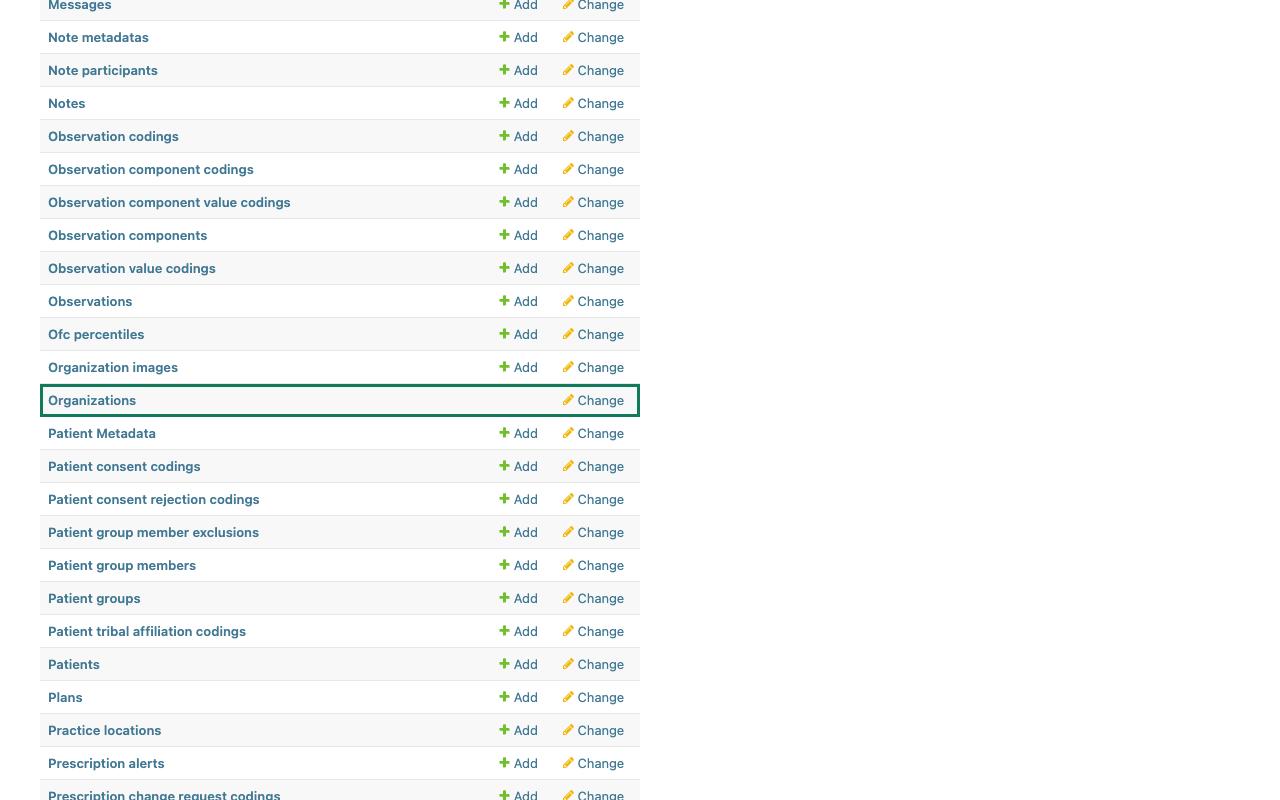
Task: Change Patient Metadata entries
Action: click(593, 433)
